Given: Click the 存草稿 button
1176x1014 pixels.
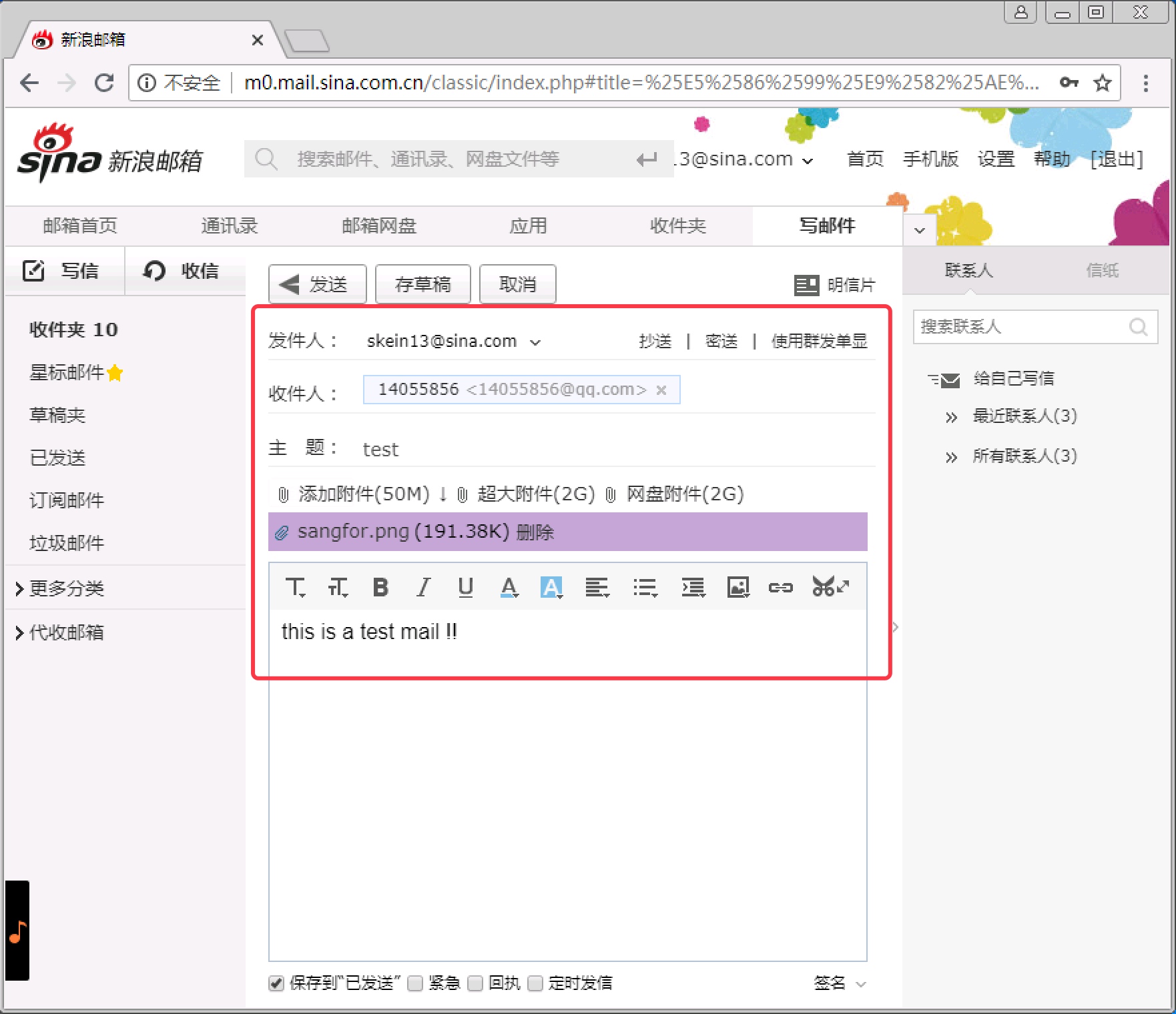Looking at the screenshot, I should [423, 284].
